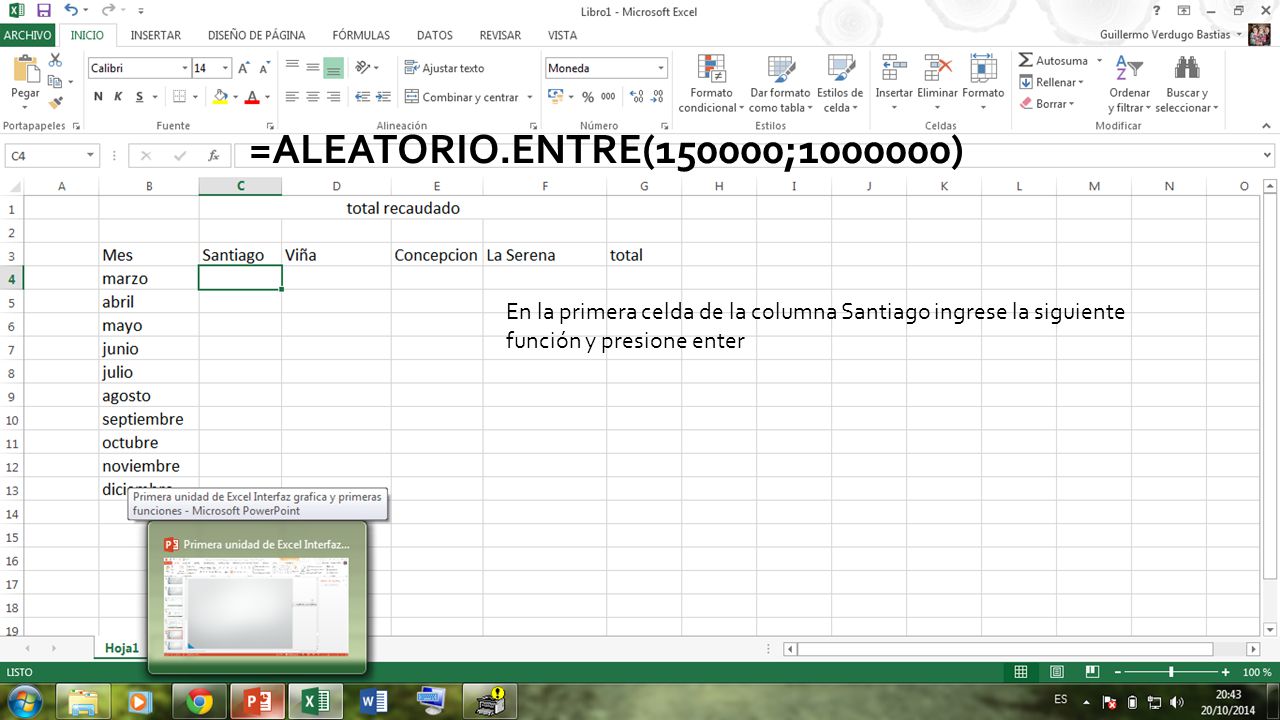Switch to page layout view in the status bar

point(1057,672)
